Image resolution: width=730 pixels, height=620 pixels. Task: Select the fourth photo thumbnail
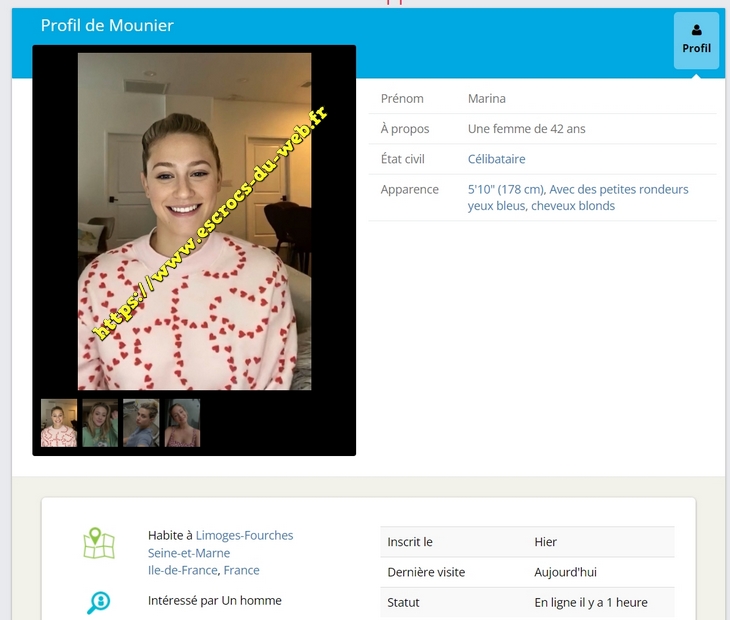tap(182, 423)
